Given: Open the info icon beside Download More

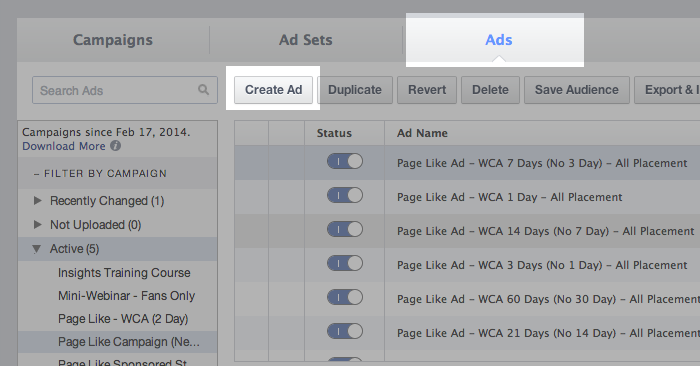Looking at the screenshot, I should click(x=116, y=146).
